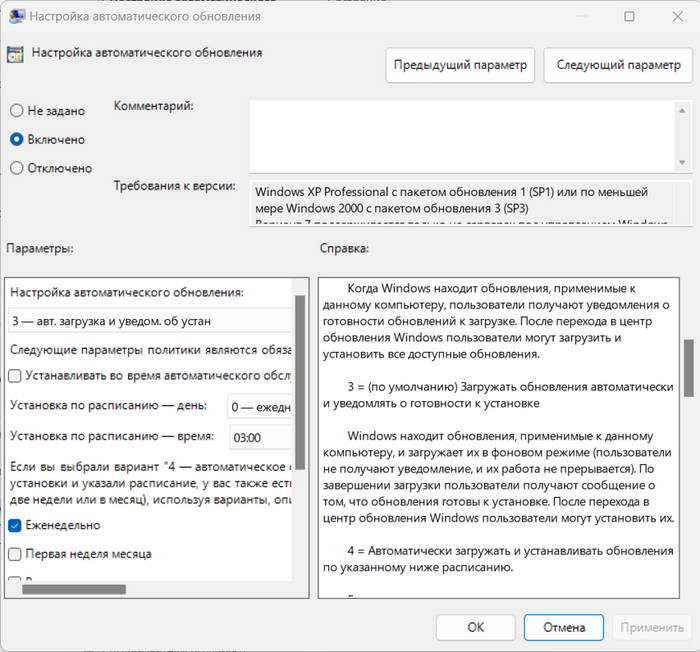The image size is (700, 652).
Task: Click the Параметры panel horizontal scrollbar thumb
Action: [74, 589]
